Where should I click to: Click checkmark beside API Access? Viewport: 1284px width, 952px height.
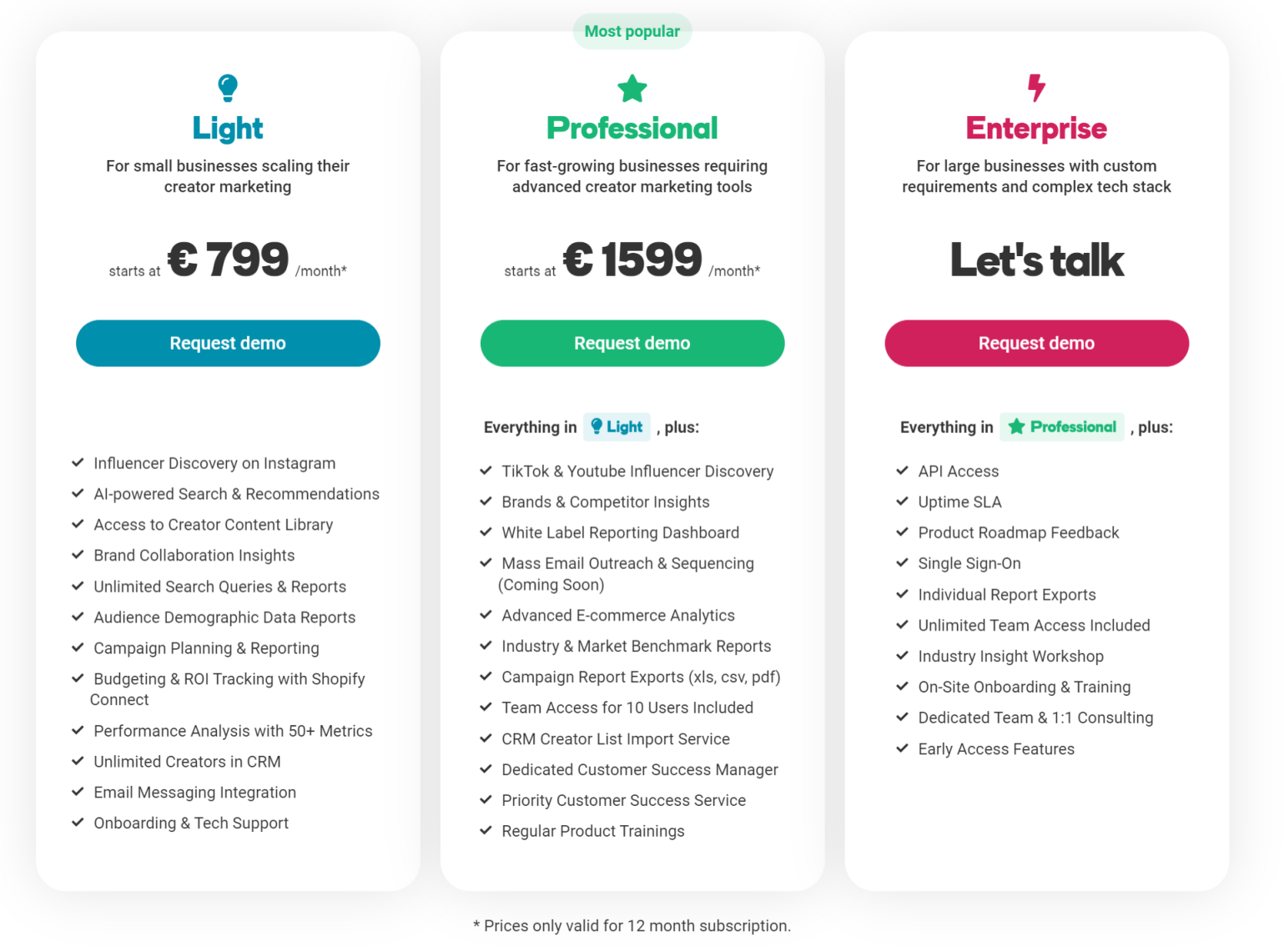point(902,471)
